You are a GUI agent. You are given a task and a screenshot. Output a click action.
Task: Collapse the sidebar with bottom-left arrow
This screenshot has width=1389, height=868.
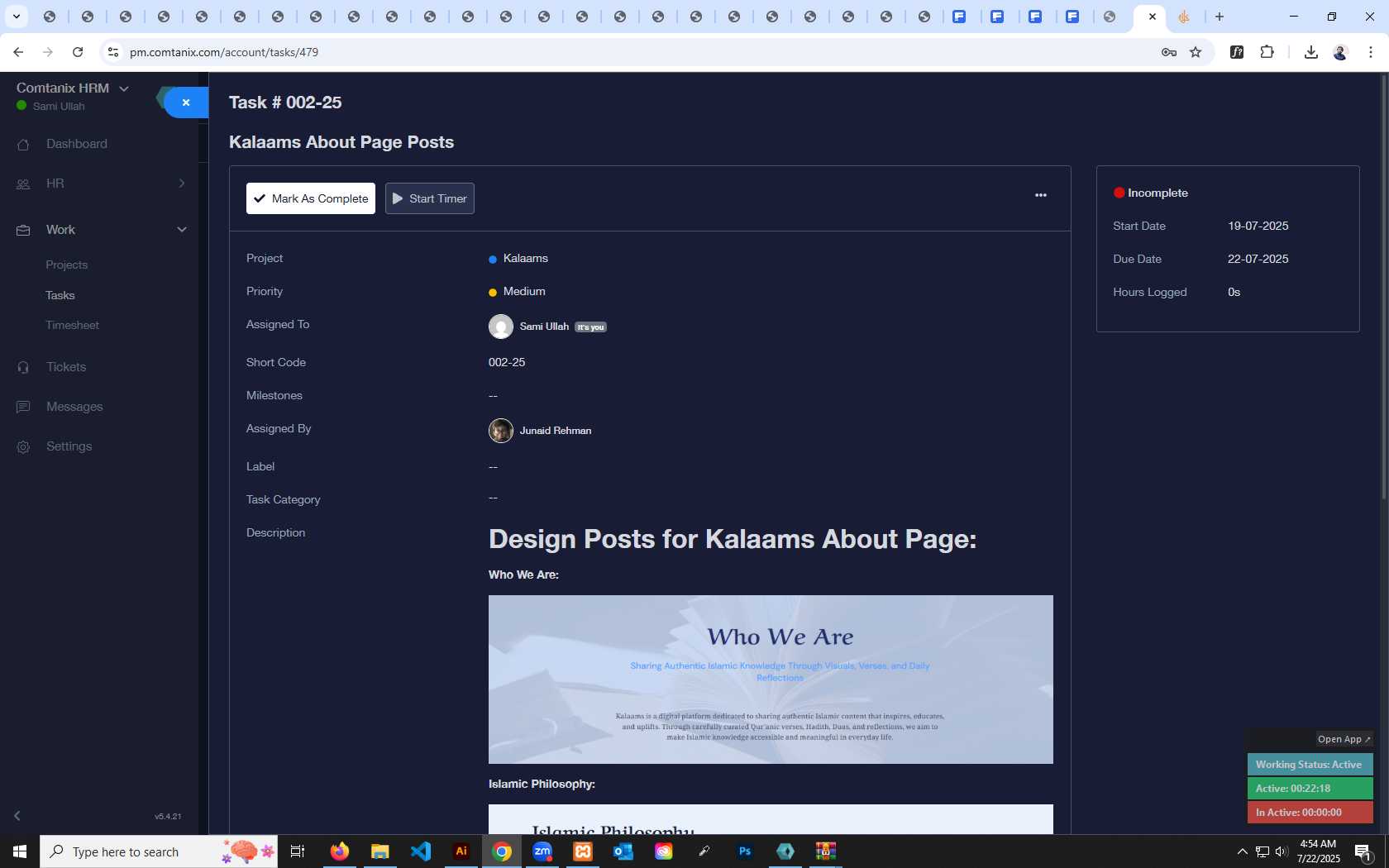click(x=17, y=816)
